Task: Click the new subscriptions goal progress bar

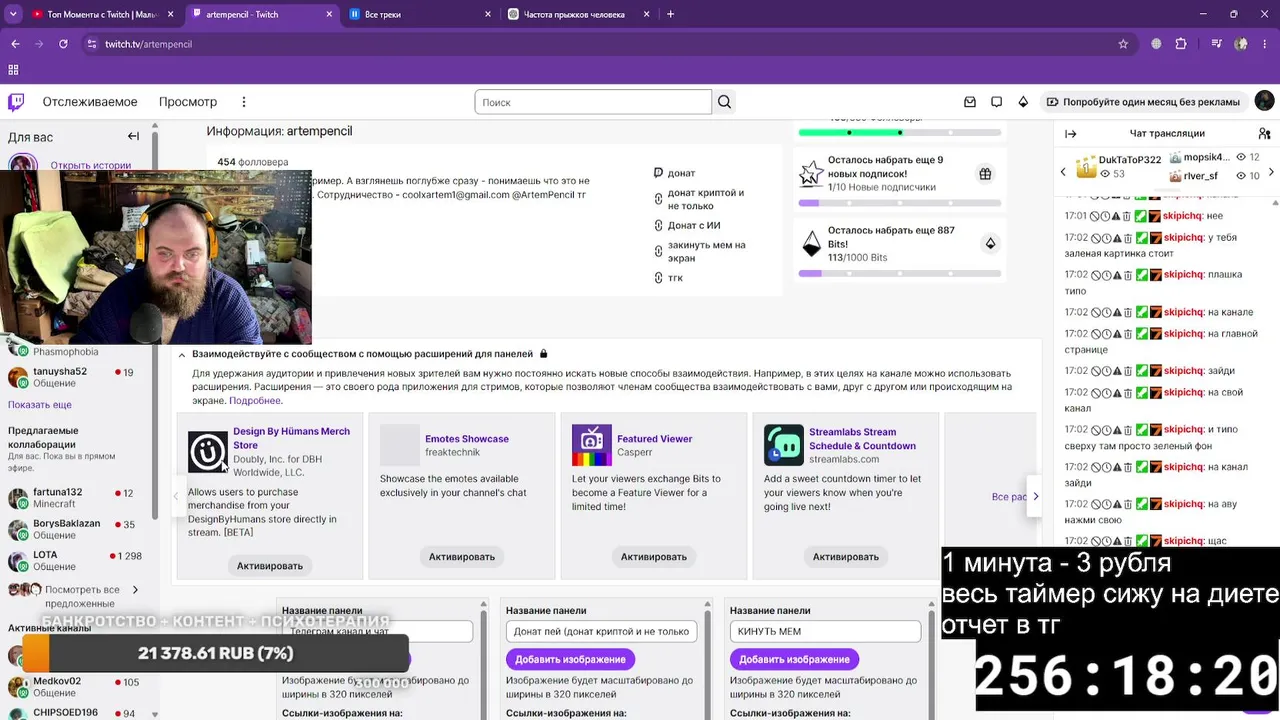Action: tap(900, 203)
